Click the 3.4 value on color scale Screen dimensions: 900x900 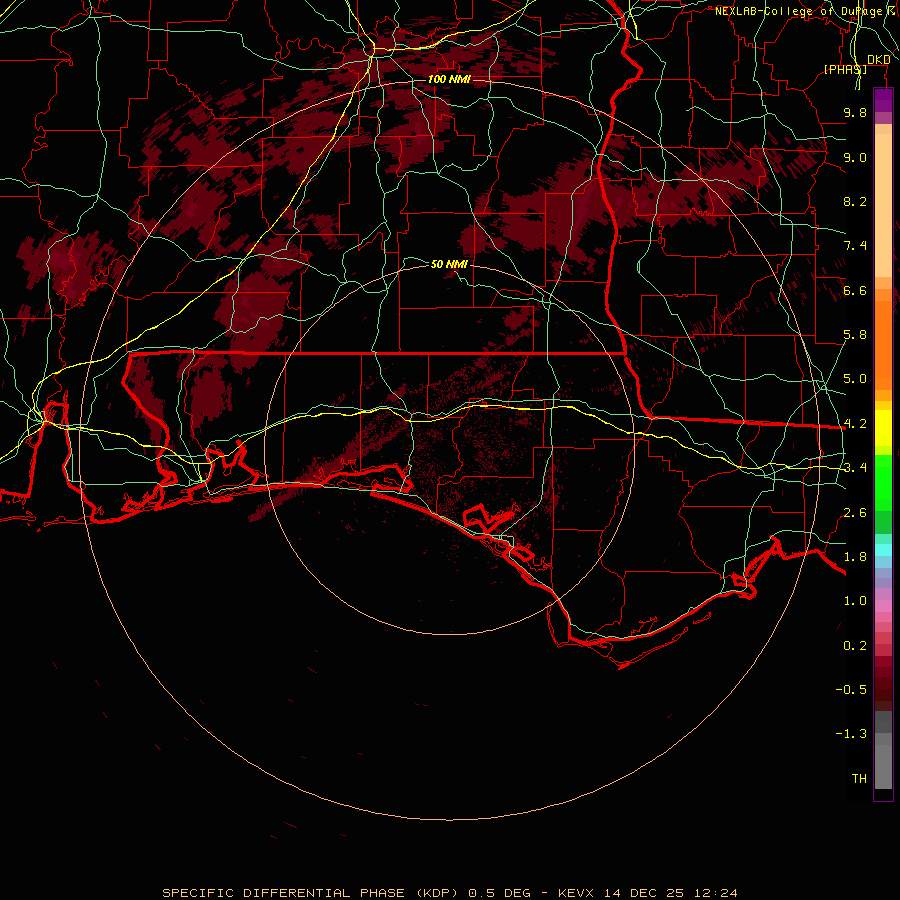click(855, 468)
